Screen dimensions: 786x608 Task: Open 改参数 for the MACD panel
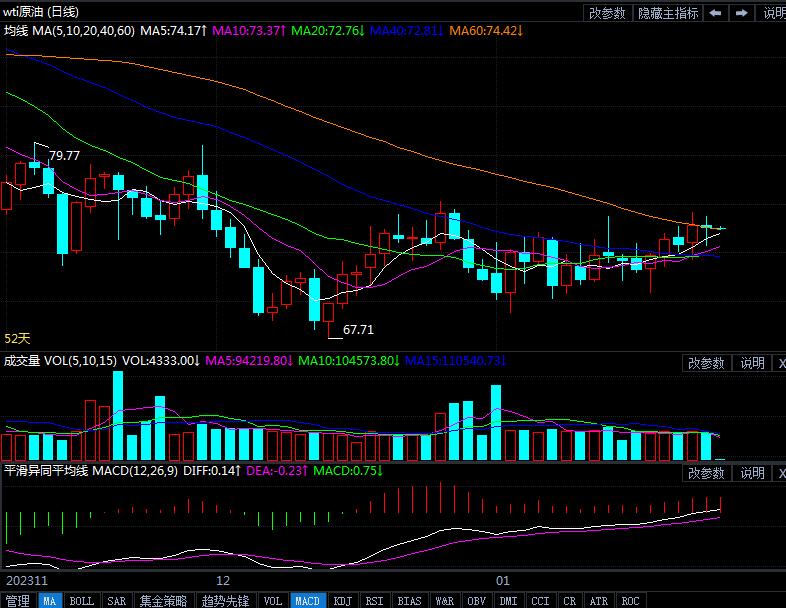tap(707, 473)
